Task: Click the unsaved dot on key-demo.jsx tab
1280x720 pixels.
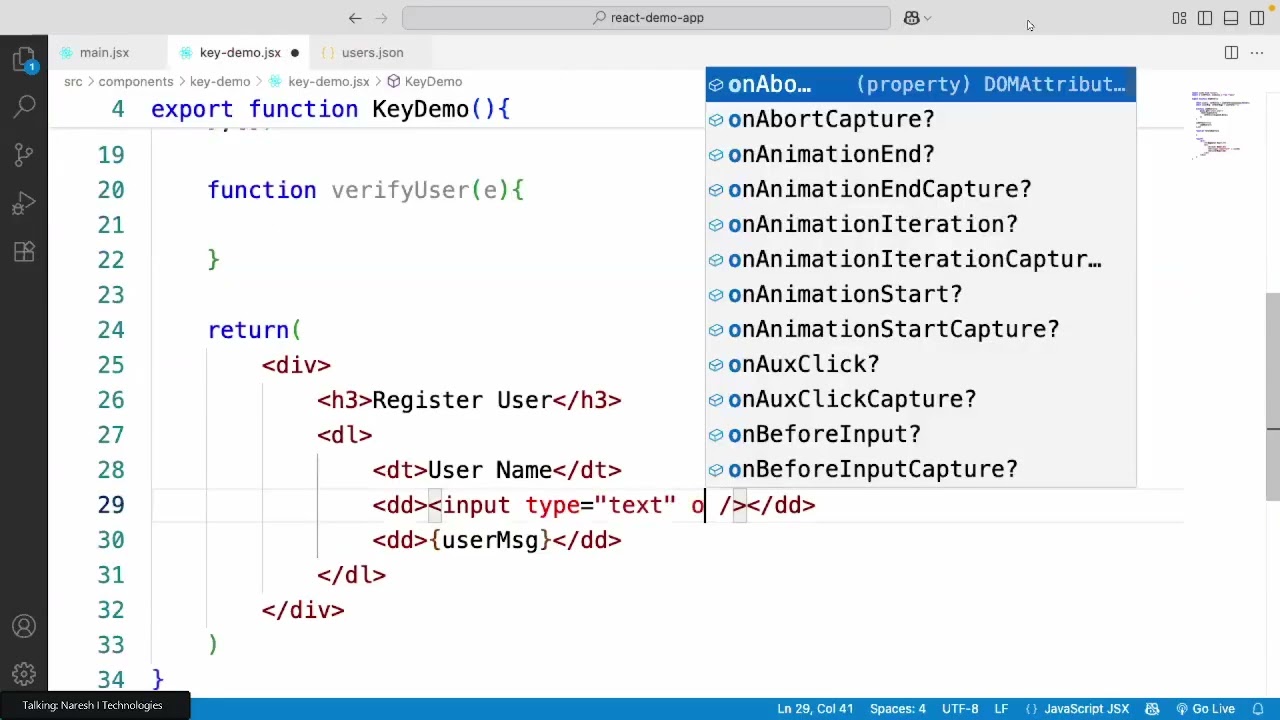Action: pos(295,53)
